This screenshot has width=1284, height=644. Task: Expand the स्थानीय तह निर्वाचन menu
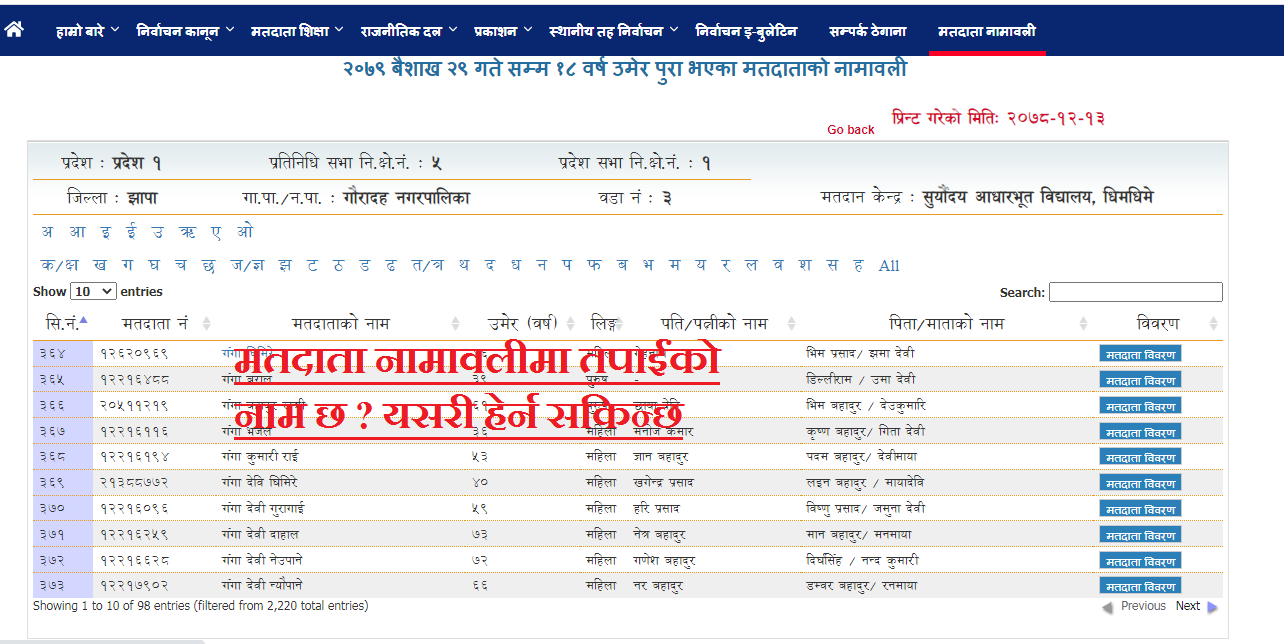coord(614,31)
